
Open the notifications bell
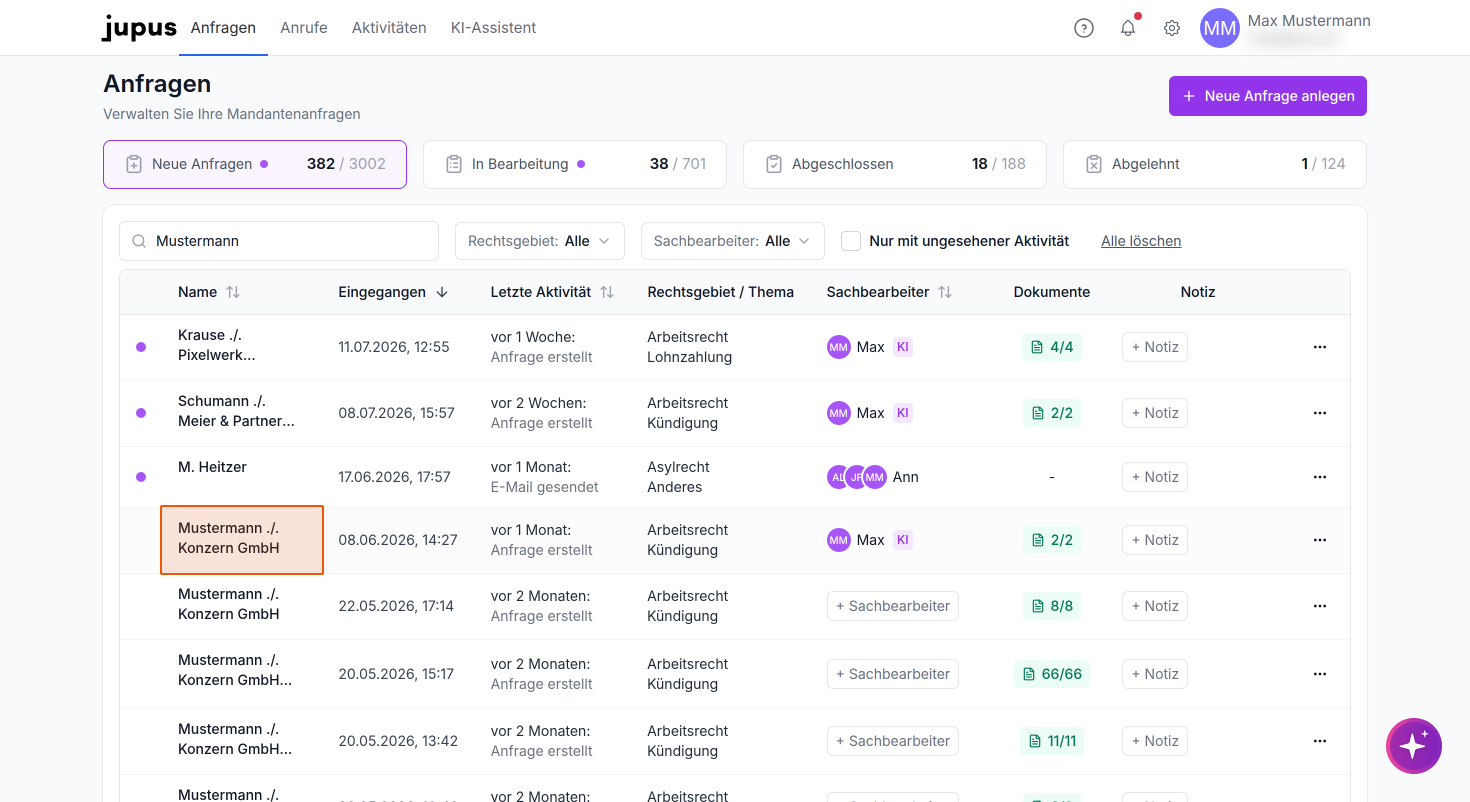[x=1128, y=28]
